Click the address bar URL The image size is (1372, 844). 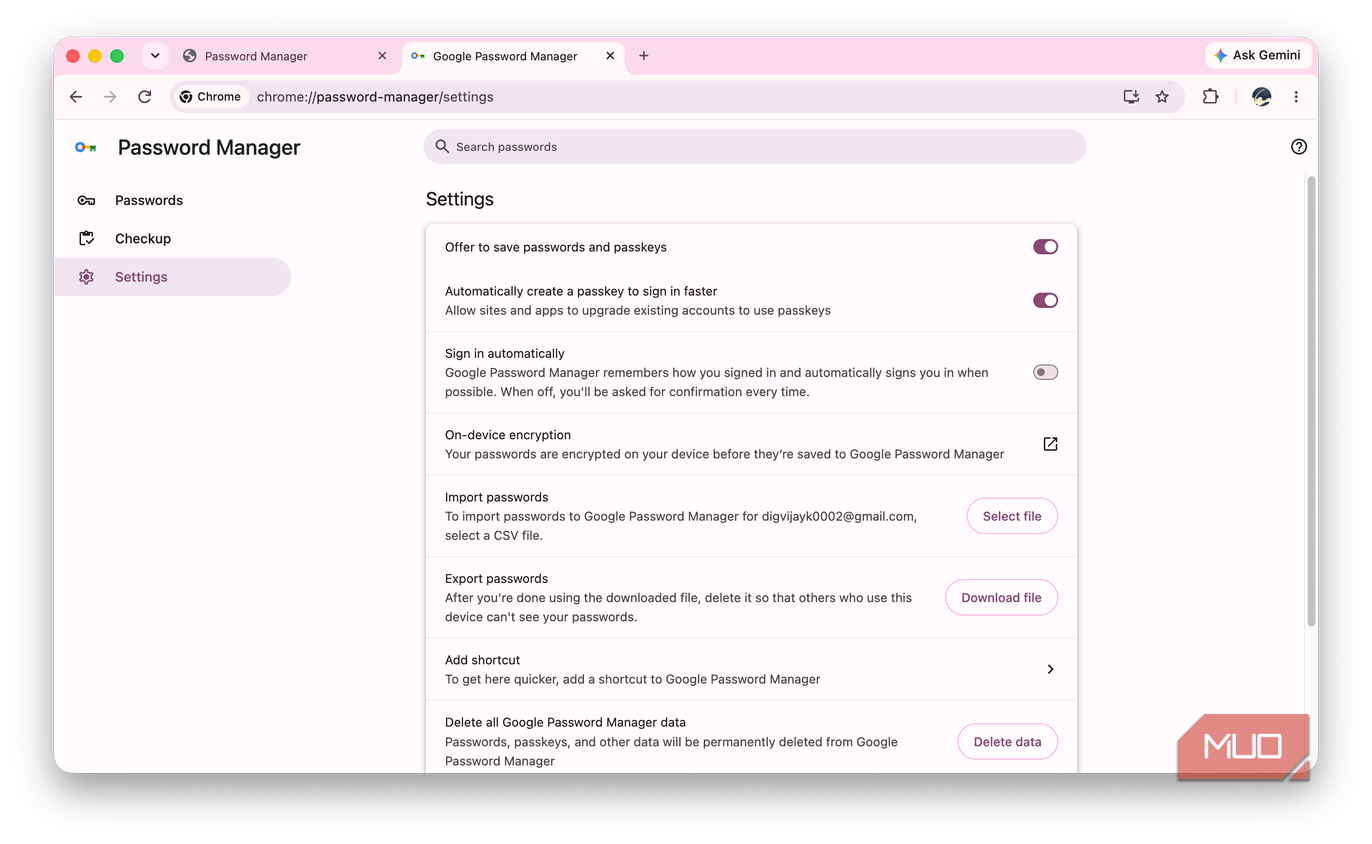[375, 97]
